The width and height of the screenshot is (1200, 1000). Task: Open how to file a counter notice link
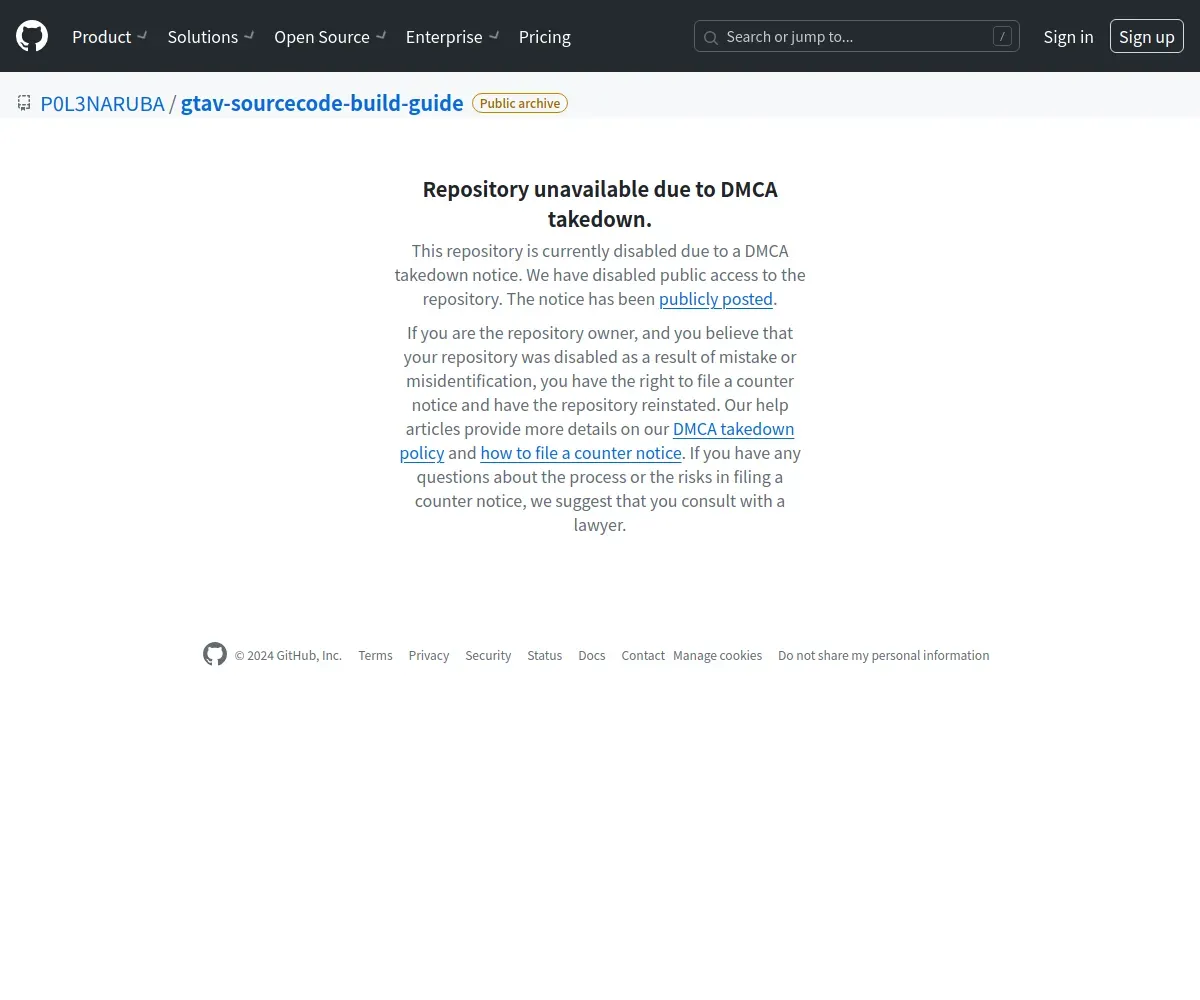581,453
